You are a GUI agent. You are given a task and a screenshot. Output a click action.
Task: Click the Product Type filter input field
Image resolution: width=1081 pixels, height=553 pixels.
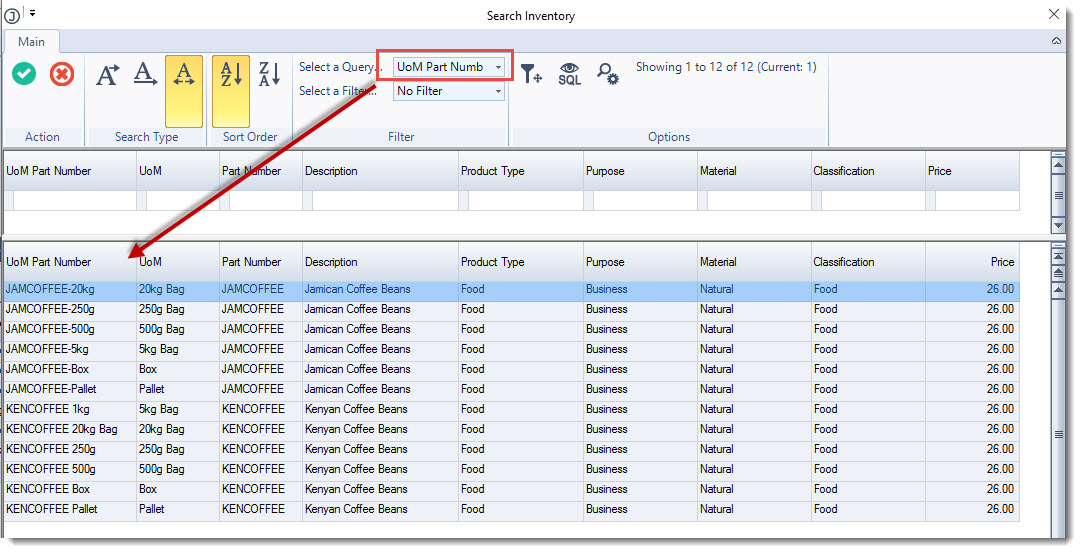tap(525, 201)
